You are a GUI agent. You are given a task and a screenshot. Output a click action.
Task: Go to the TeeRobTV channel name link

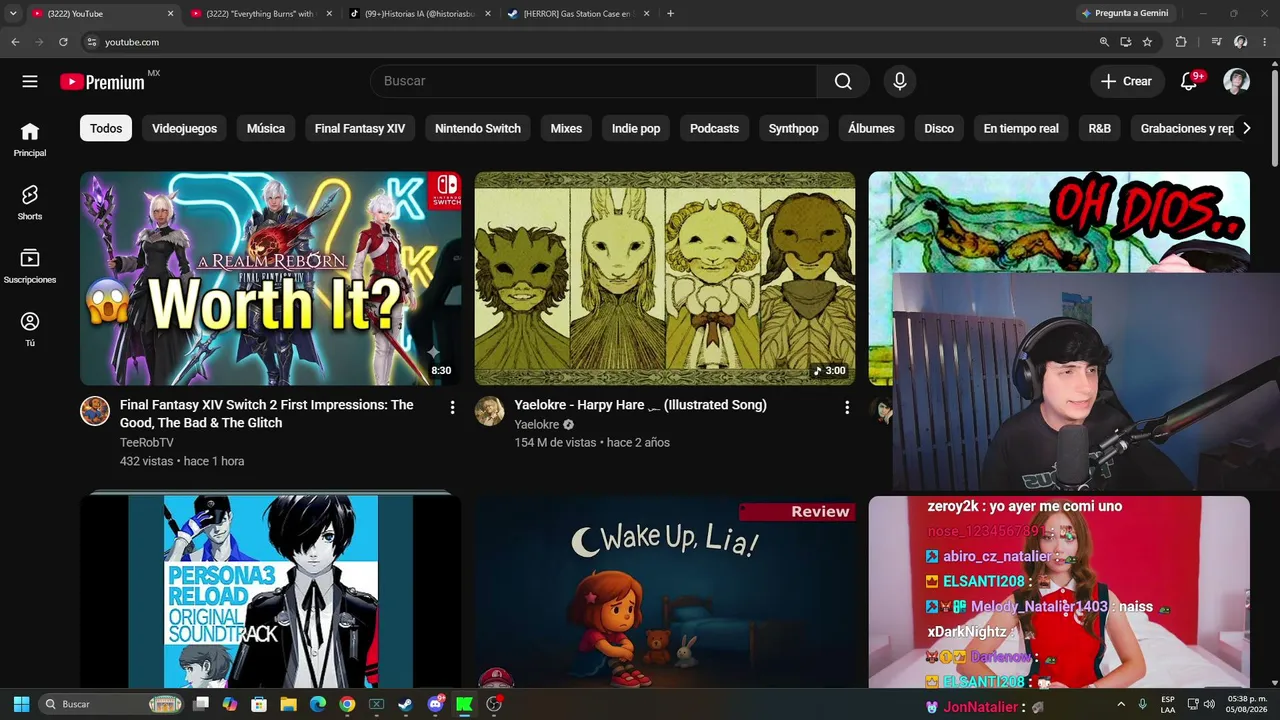[147, 442]
